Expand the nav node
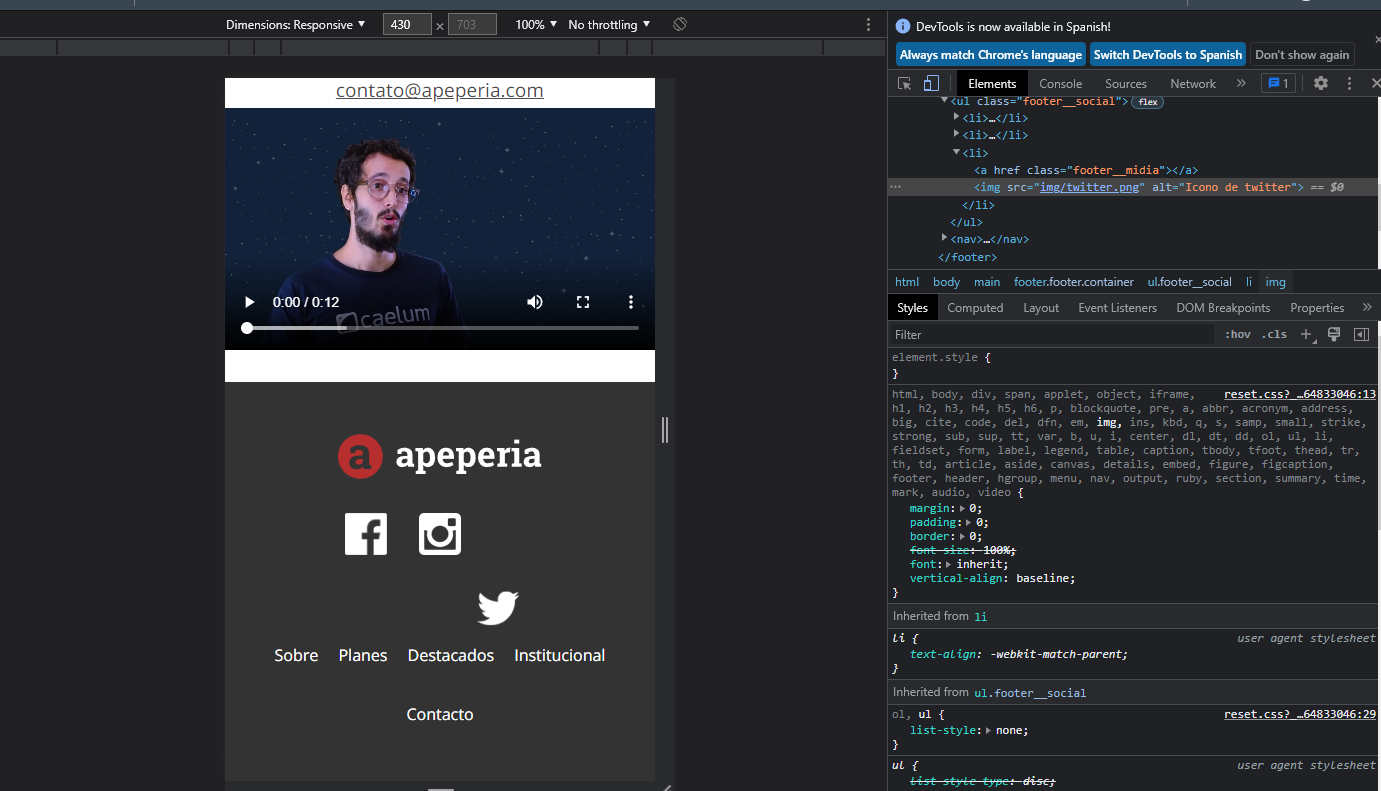 click(x=945, y=238)
